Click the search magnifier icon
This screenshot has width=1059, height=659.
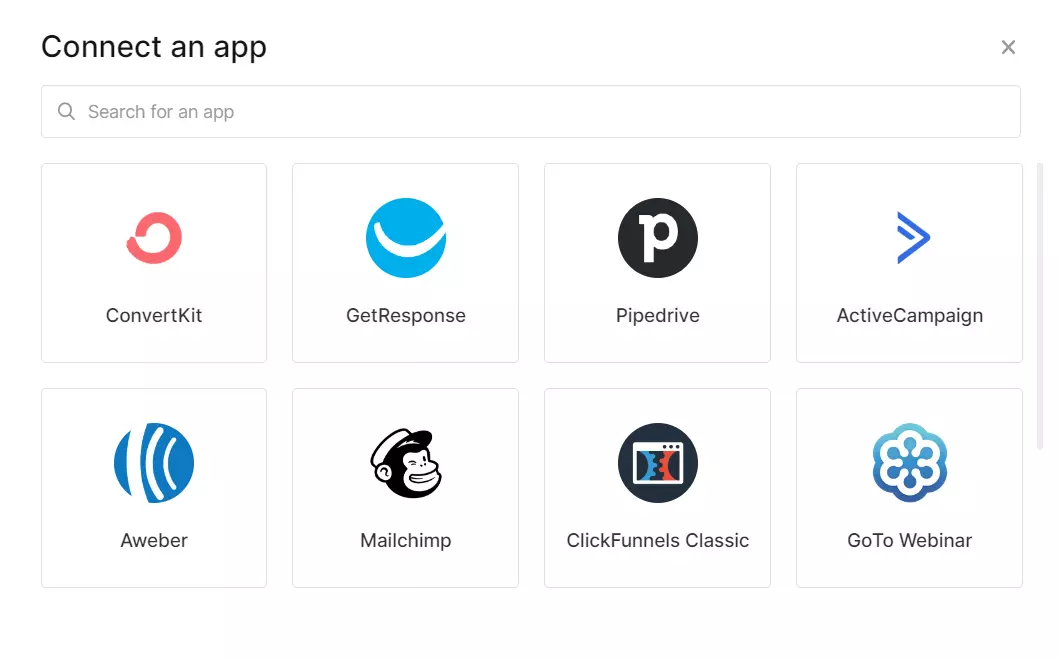67,112
